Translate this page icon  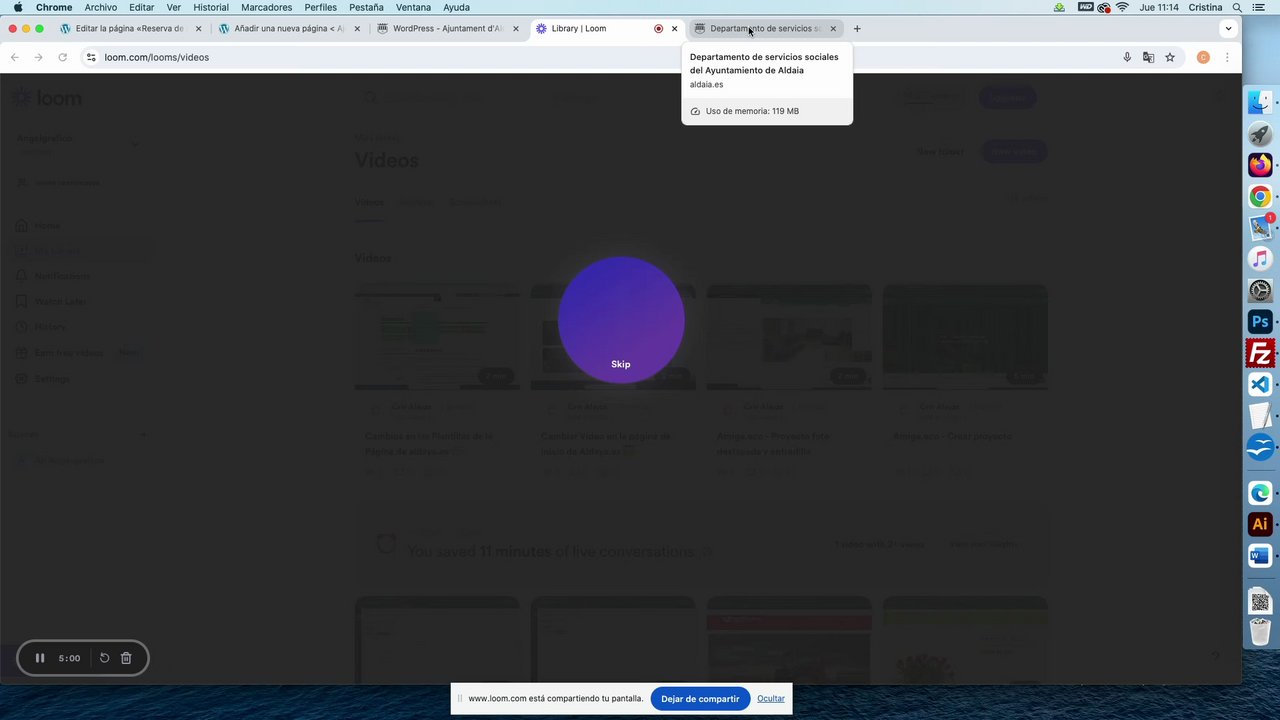(x=1148, y=57)
